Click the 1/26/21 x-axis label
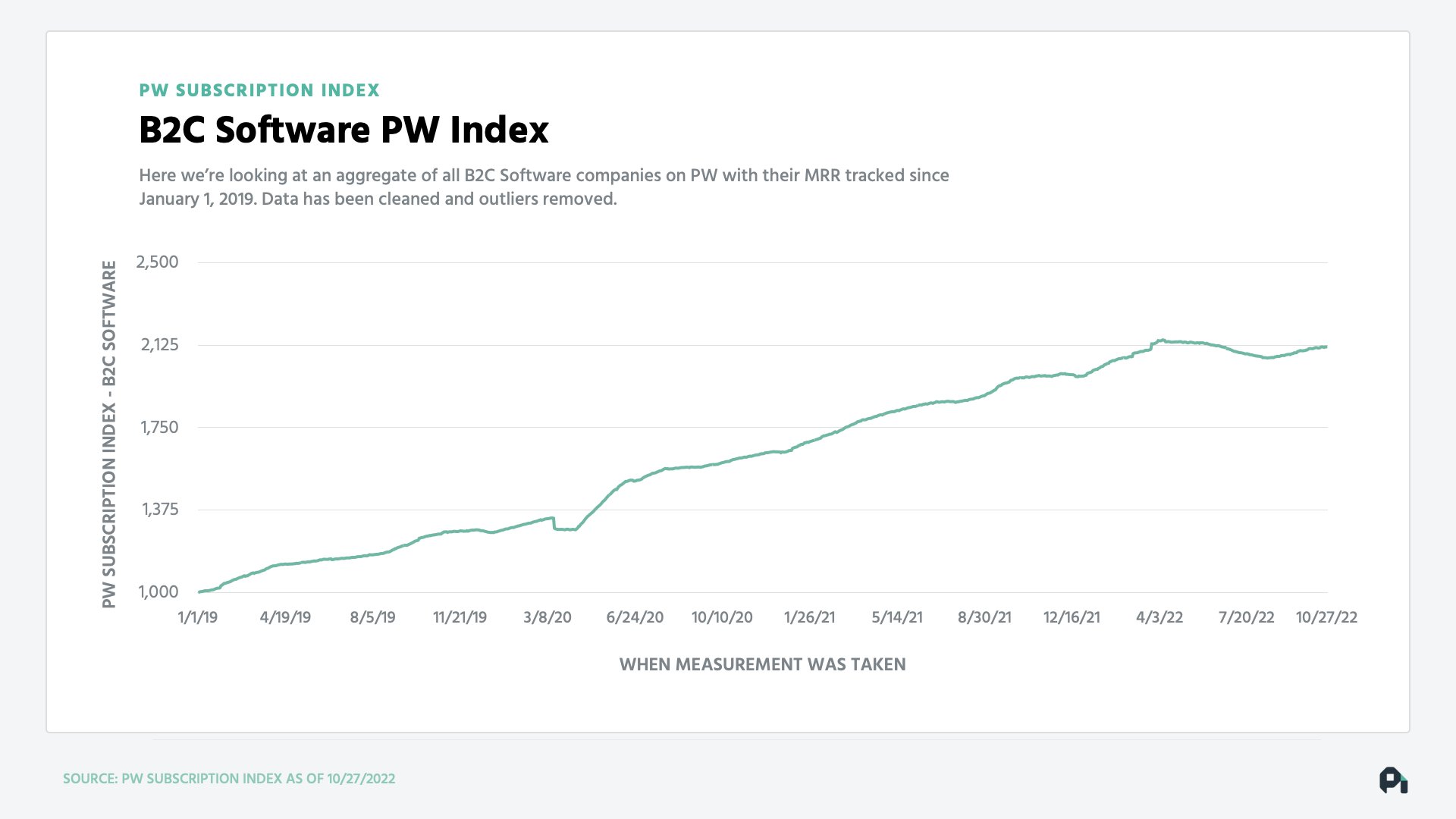 tap(810, 617)
